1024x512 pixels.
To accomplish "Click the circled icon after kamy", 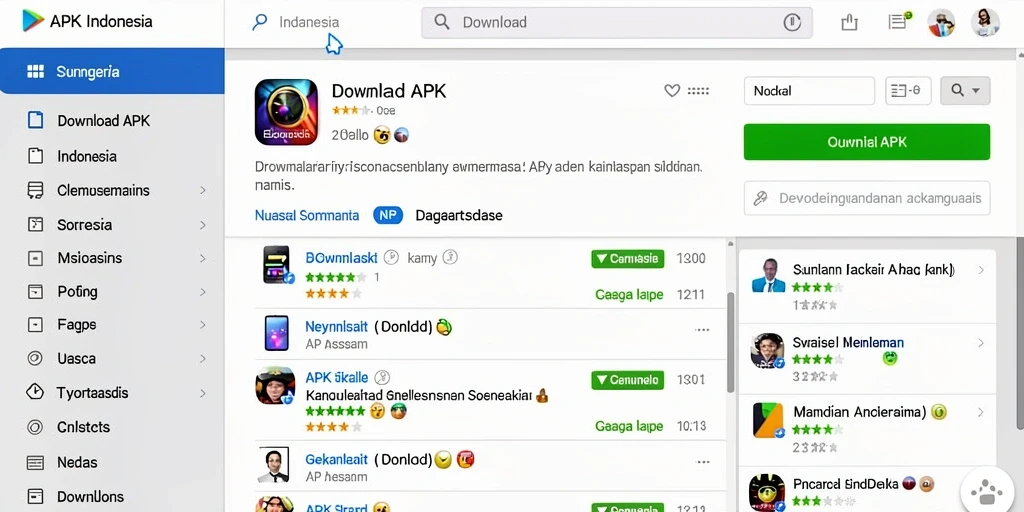I will [450, 257].
